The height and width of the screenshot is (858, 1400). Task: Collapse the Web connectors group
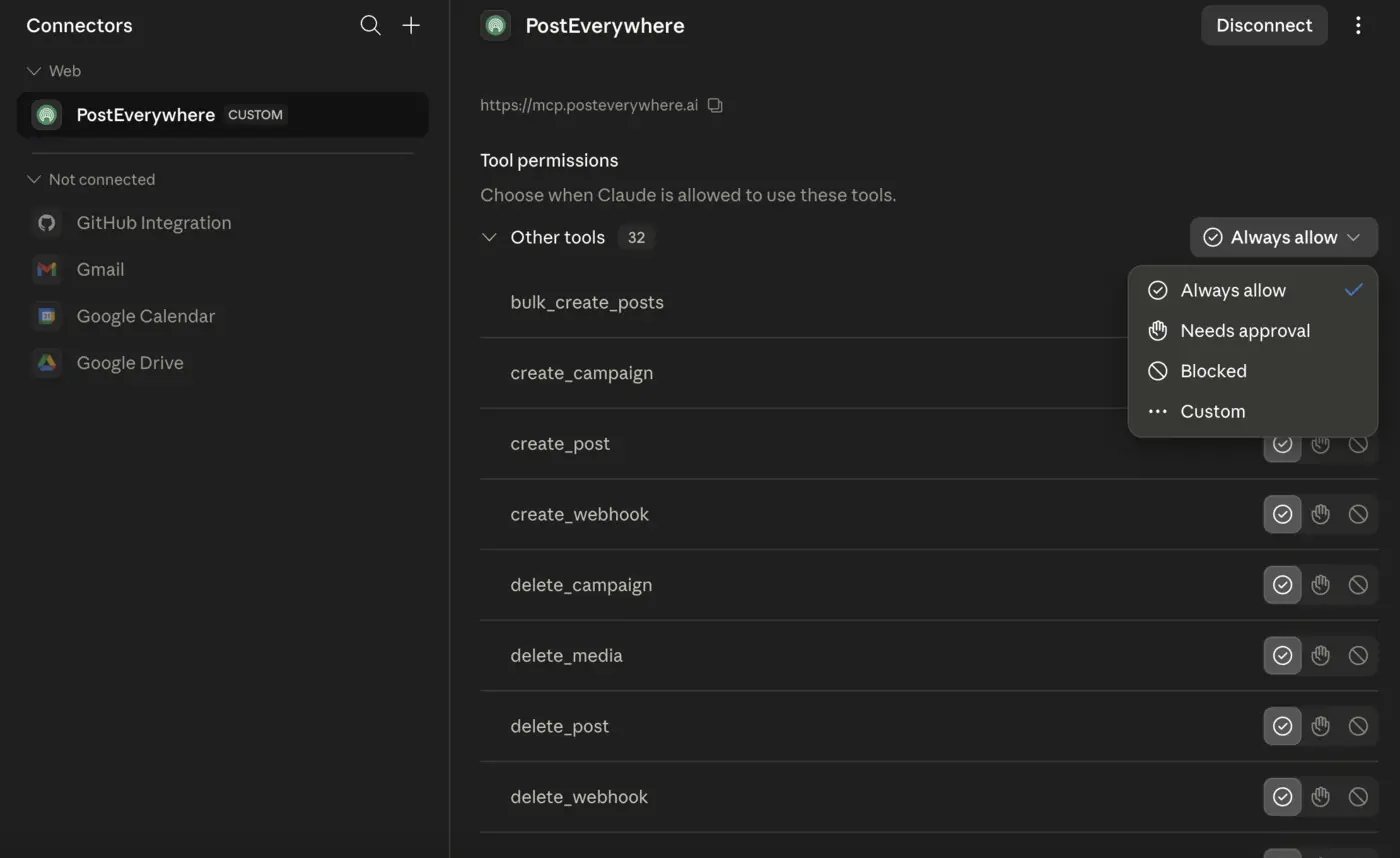click(34, 71)
